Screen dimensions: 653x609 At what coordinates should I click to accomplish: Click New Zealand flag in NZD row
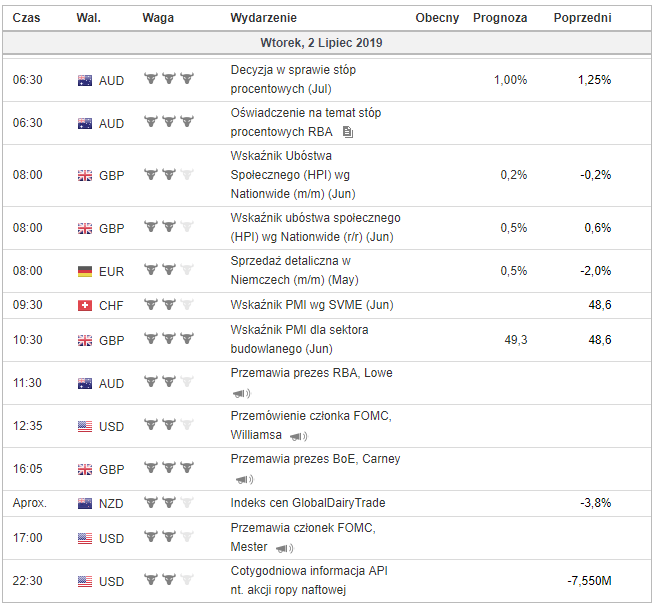[x=85, y=504]
